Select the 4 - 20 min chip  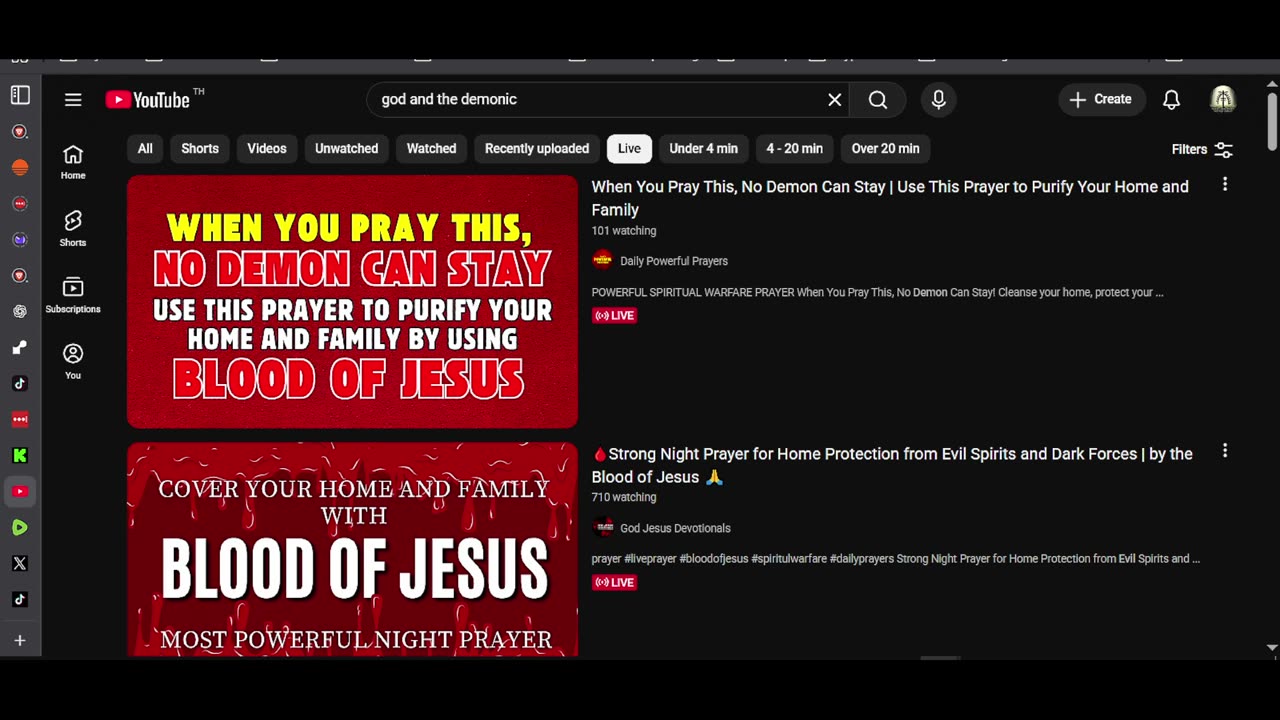tap(795, 148)
